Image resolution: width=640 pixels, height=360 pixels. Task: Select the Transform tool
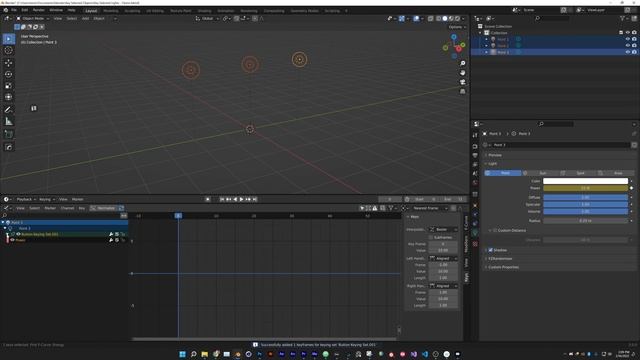pyautogui.click(x=9, y=97)
